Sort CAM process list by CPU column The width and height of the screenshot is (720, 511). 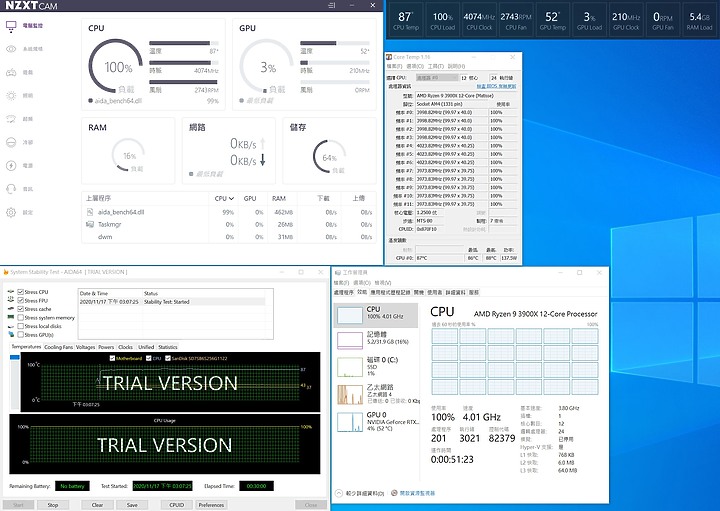(224, 198)
